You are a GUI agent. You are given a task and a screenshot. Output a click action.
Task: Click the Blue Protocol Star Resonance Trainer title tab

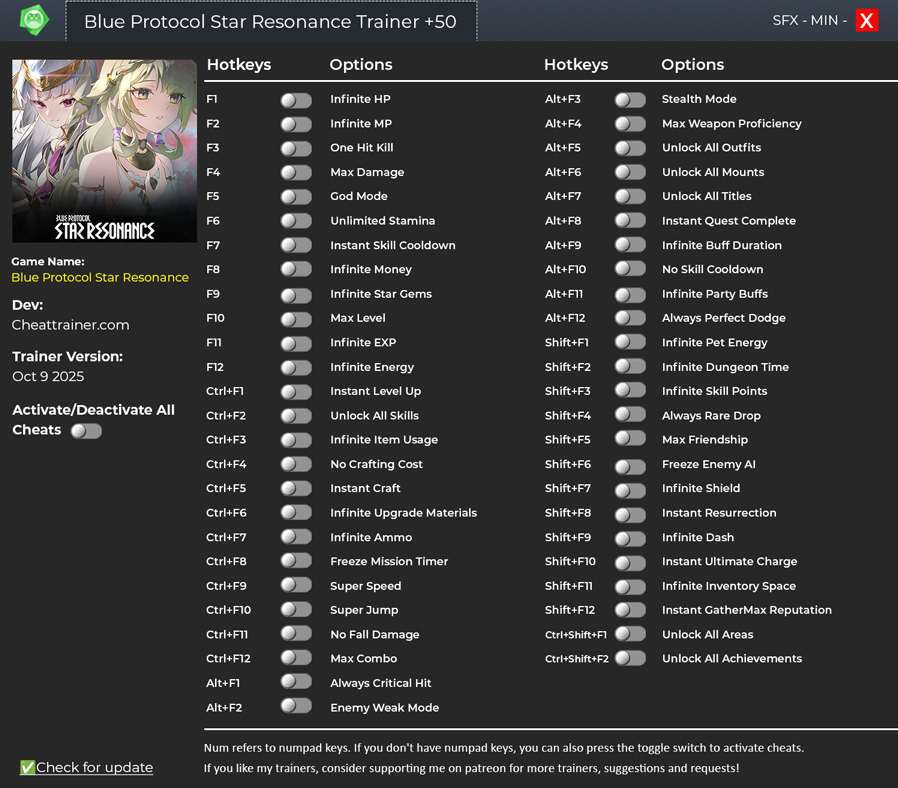(x=270, y=21)
